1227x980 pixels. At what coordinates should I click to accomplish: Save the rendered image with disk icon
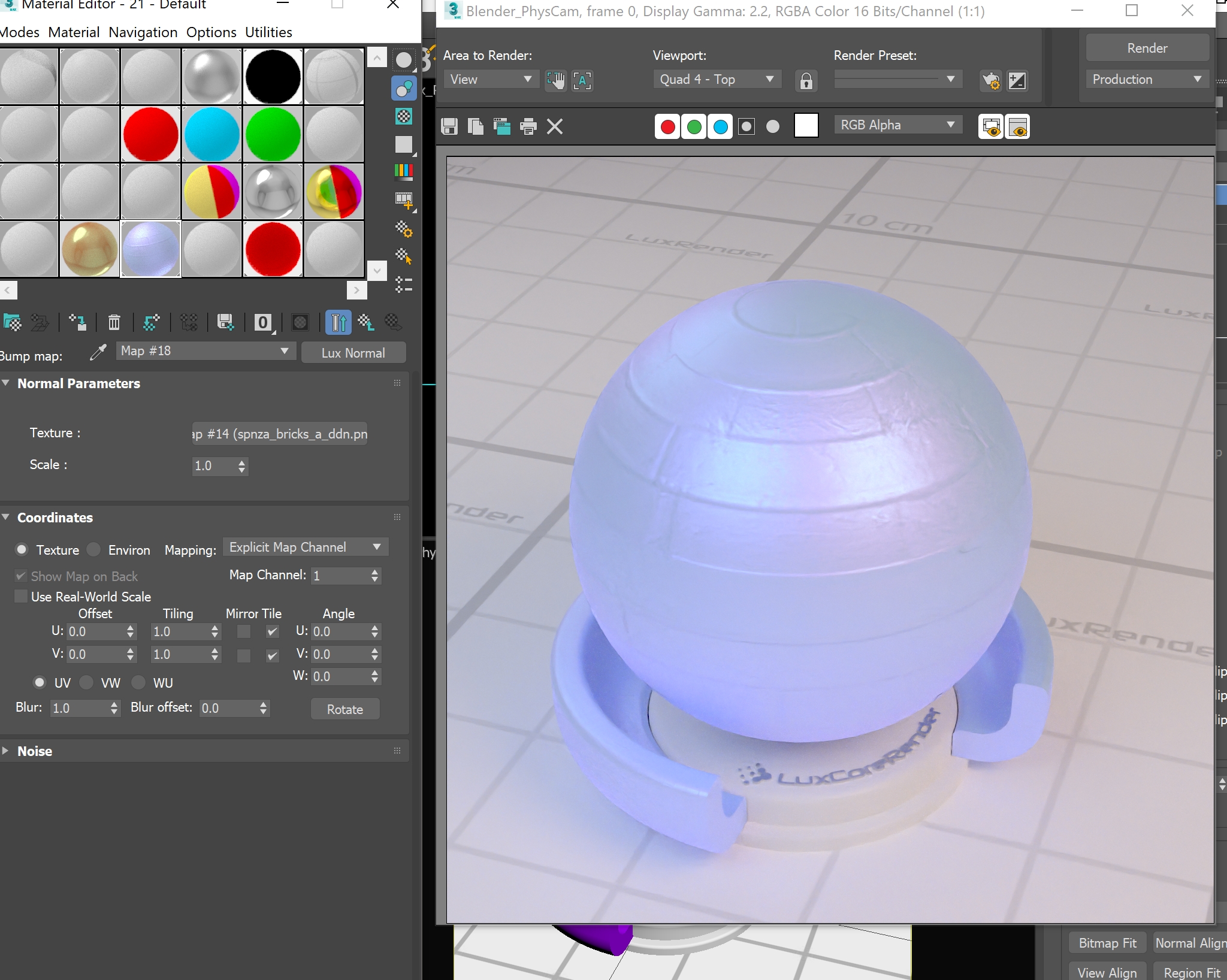(x=449, y=126)
